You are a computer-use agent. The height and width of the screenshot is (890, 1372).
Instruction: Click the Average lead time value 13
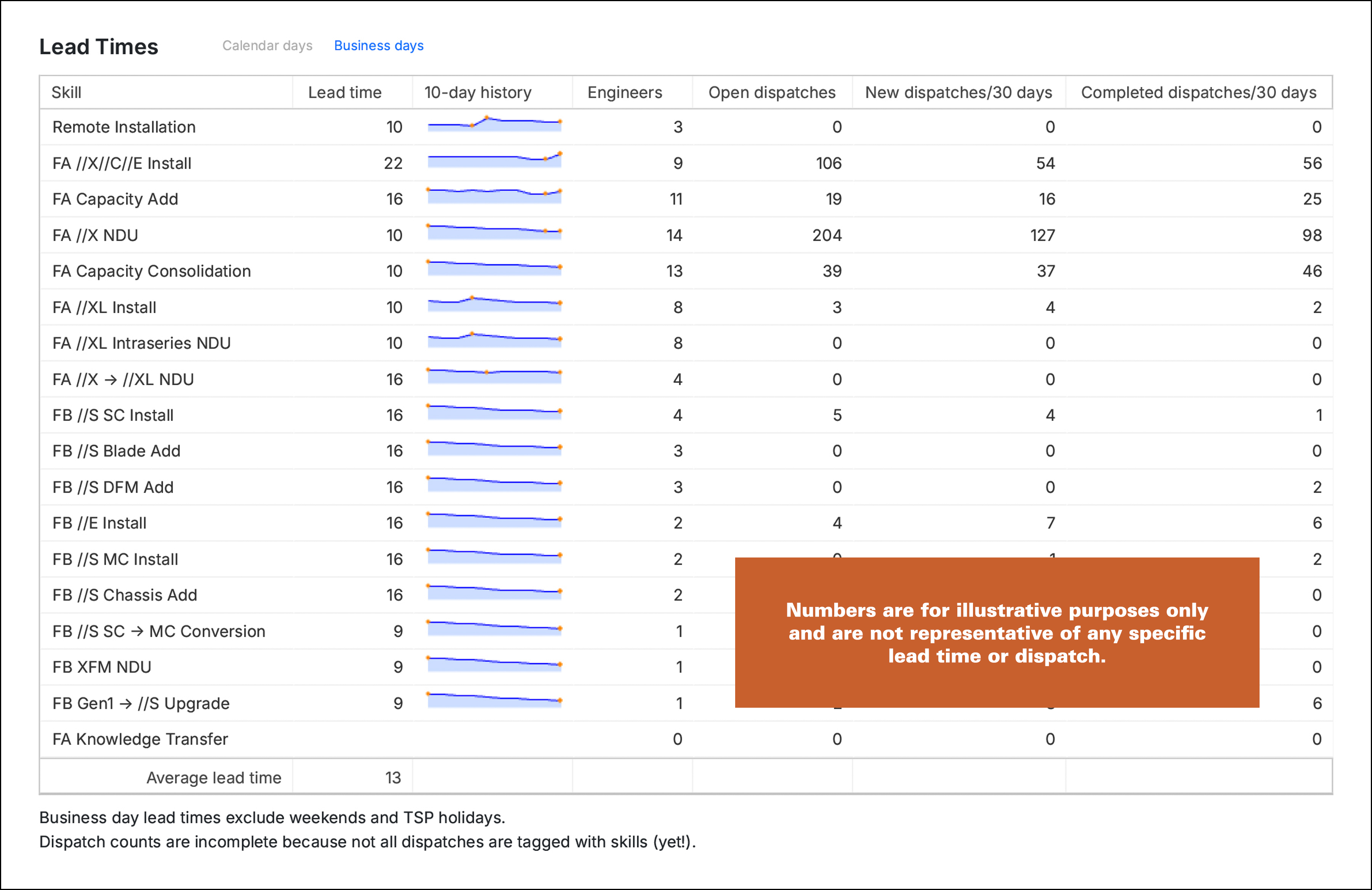(x=393, y=778)
